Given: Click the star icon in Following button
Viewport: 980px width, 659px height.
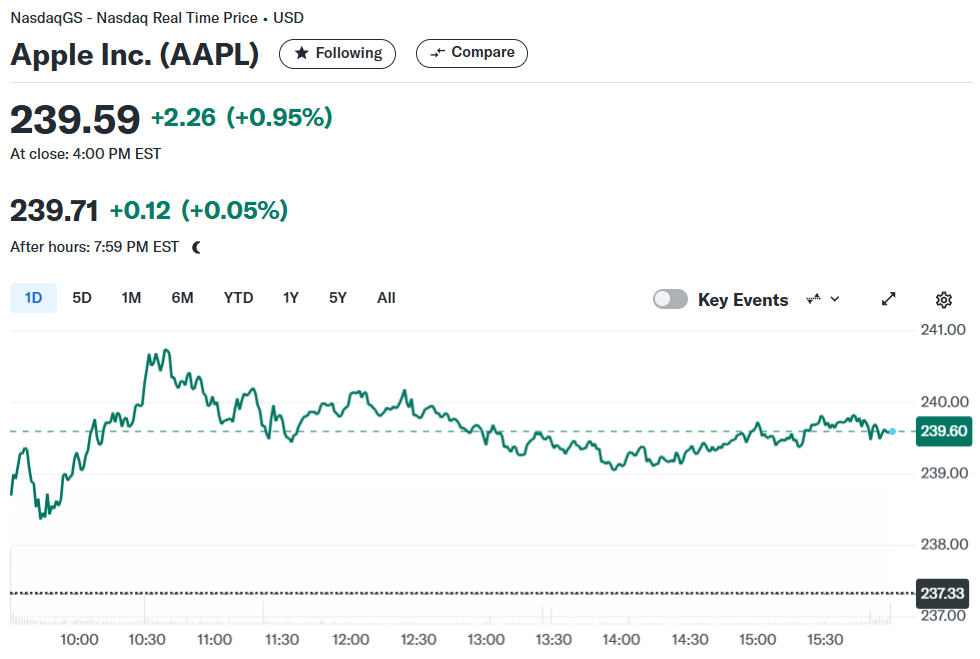Looking at the screenshot, I should coord(301,53).
